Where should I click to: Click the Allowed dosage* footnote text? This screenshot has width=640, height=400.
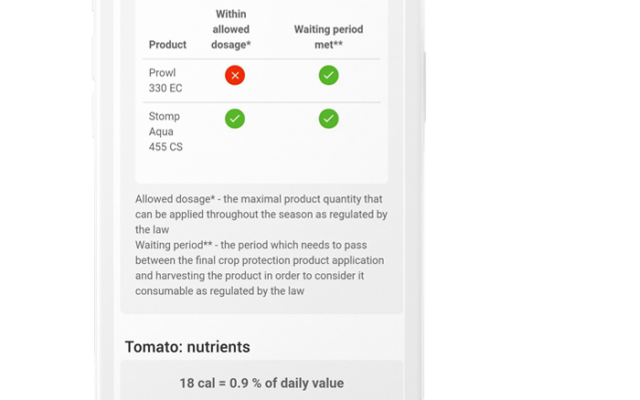(x=261, y=214)
